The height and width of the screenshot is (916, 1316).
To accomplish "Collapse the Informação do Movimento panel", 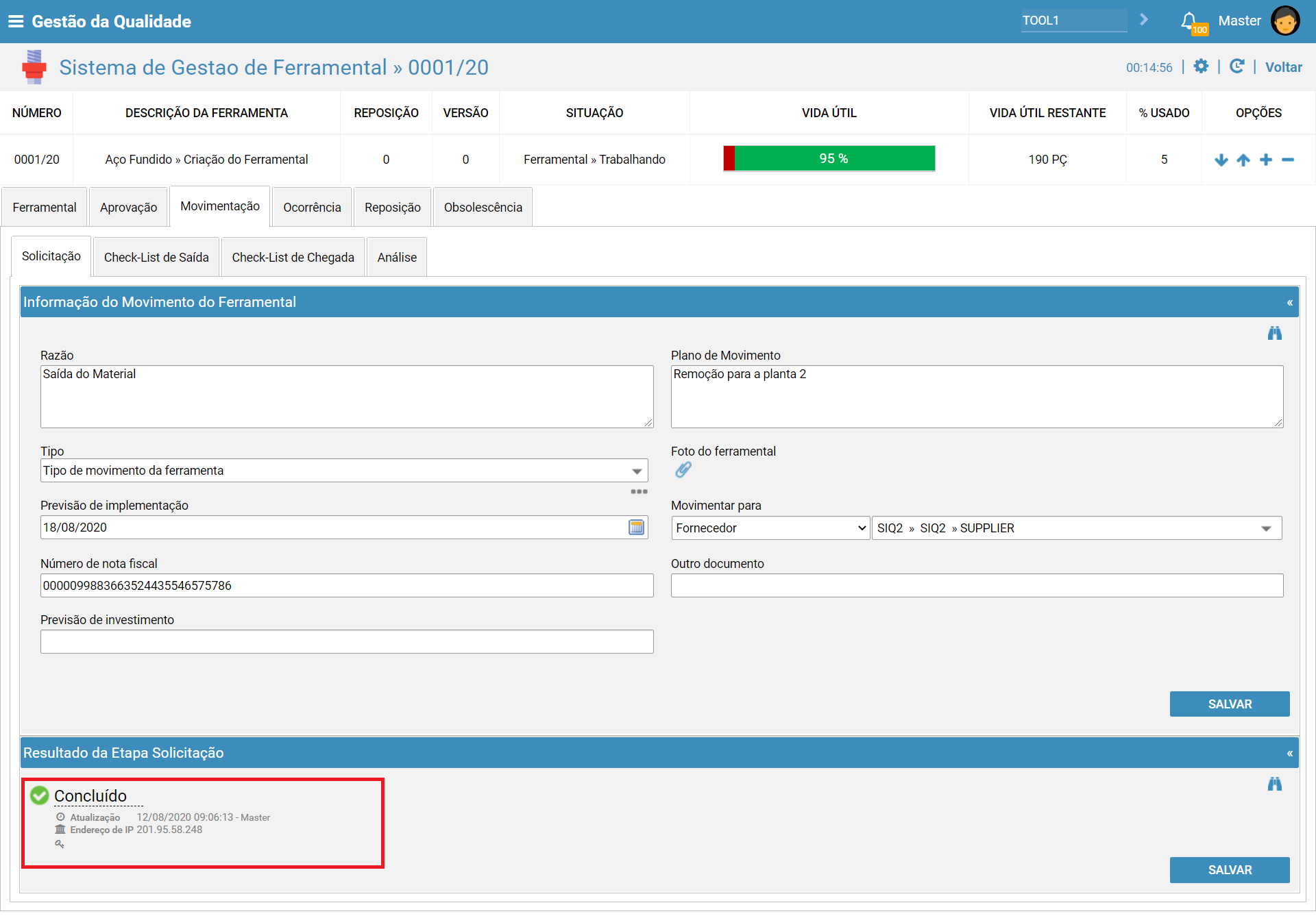I will 1289,303.
